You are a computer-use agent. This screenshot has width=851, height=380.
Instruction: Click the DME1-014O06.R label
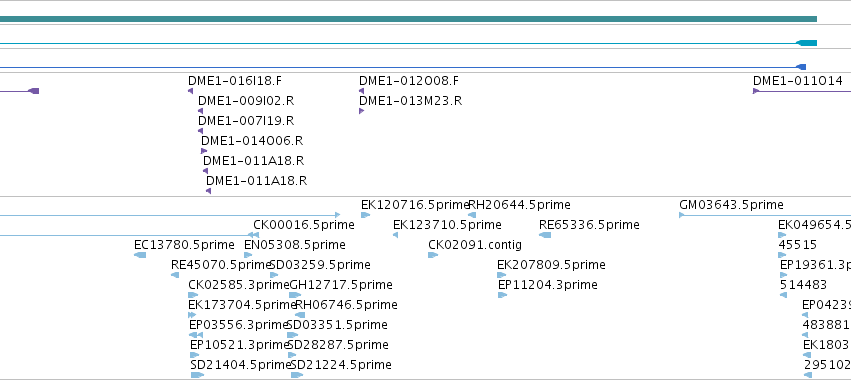click(x=252, y=141)
